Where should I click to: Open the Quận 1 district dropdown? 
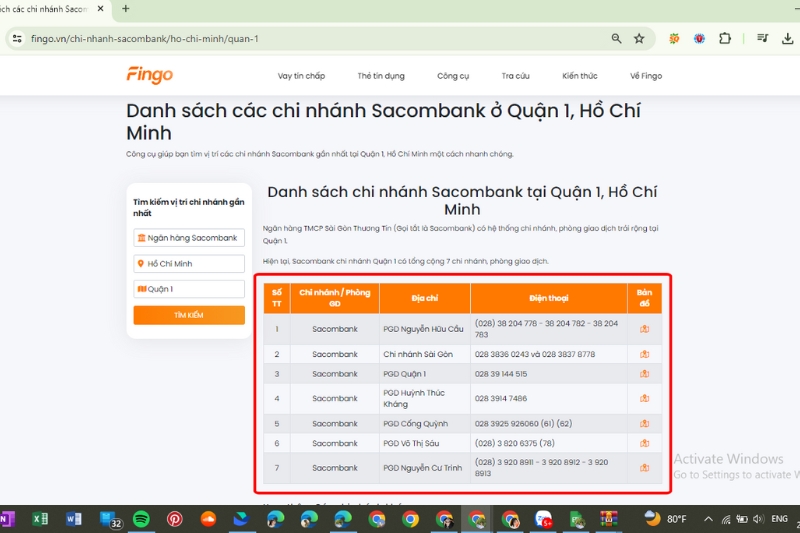click(189, 289)
